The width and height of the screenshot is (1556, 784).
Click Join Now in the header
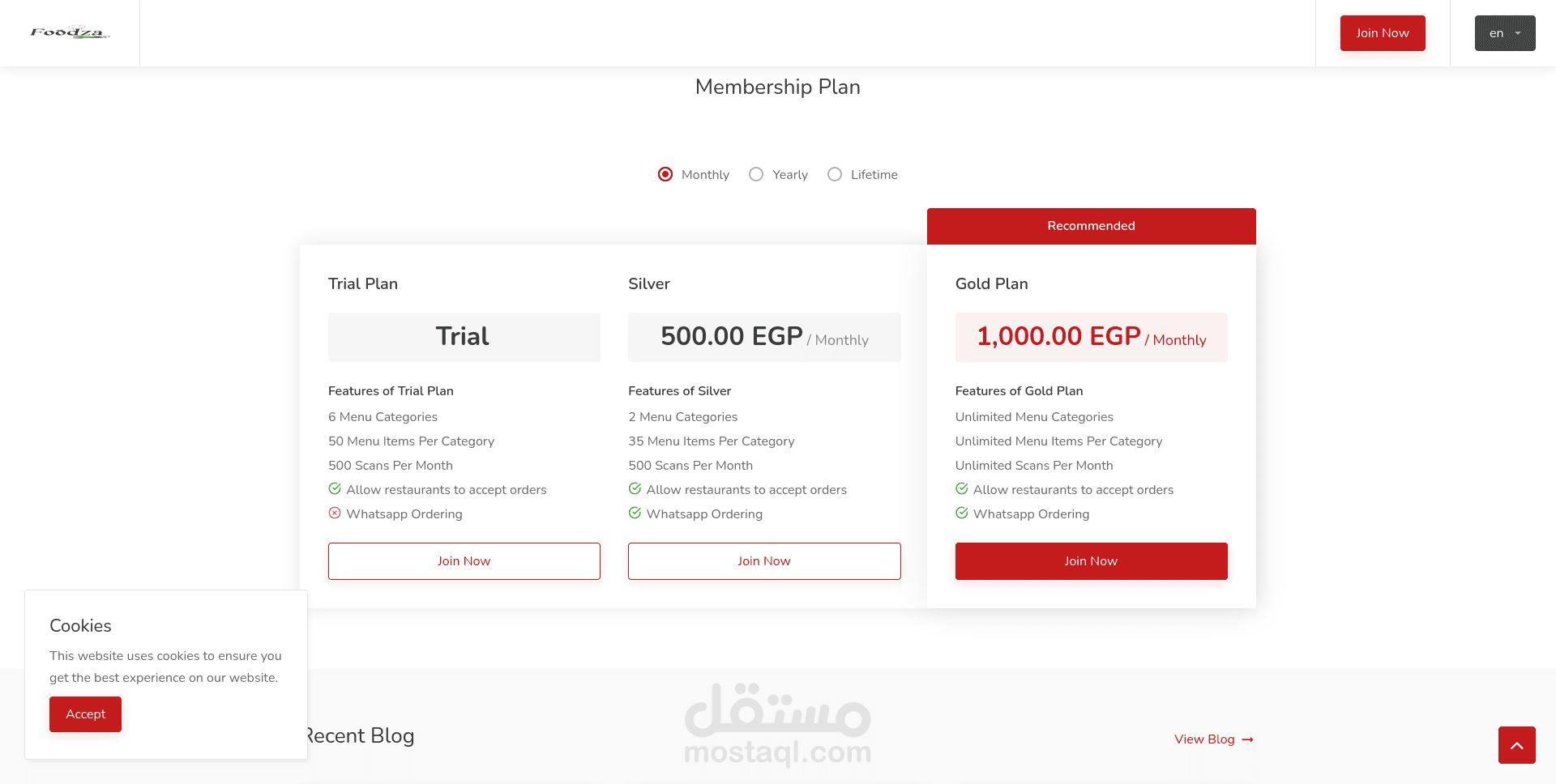(x=1383, y=33)
